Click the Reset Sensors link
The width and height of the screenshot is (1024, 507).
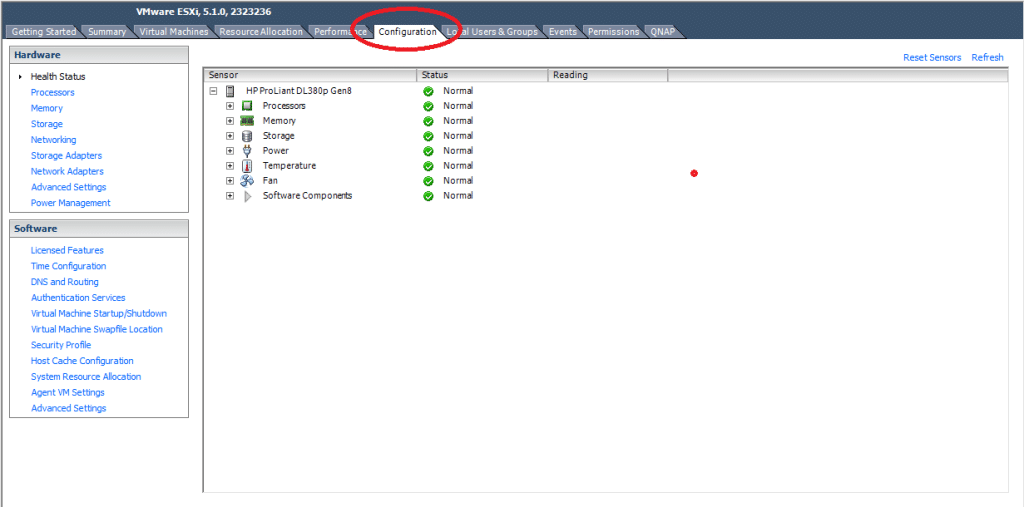[x=932, y=57]
